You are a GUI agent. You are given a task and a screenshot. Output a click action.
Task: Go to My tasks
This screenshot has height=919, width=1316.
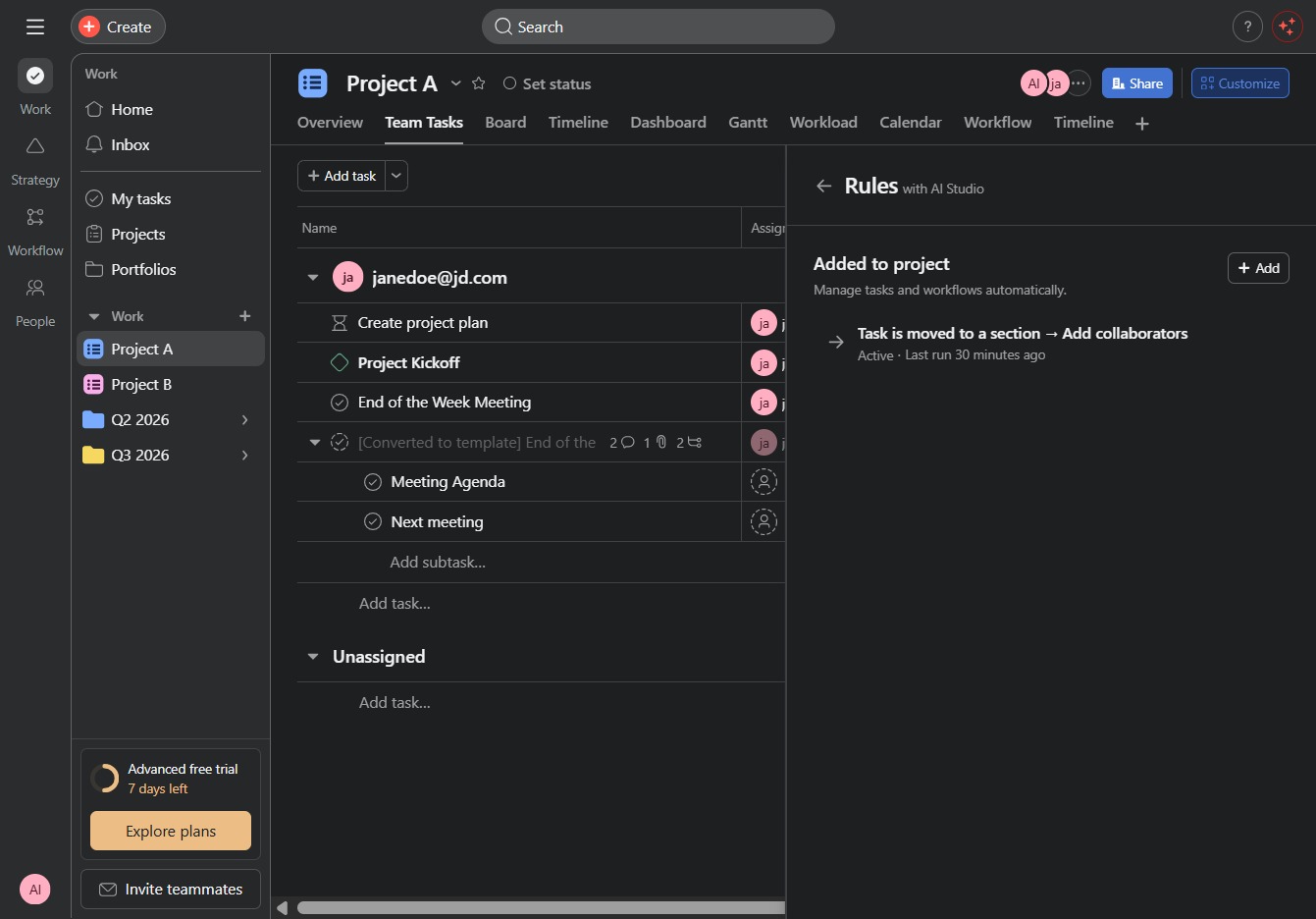pyautogui.click(x=171, y=199)
